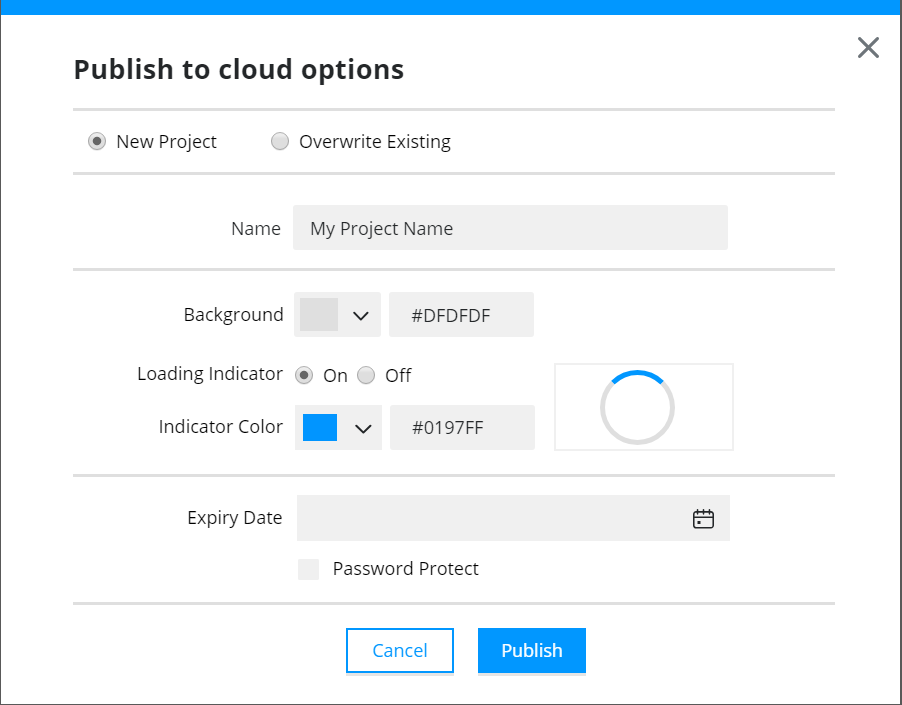The width and height of the screenshot is (902, 705).
Task: Focus the Expiry Date input field
Action: (513, 518)
